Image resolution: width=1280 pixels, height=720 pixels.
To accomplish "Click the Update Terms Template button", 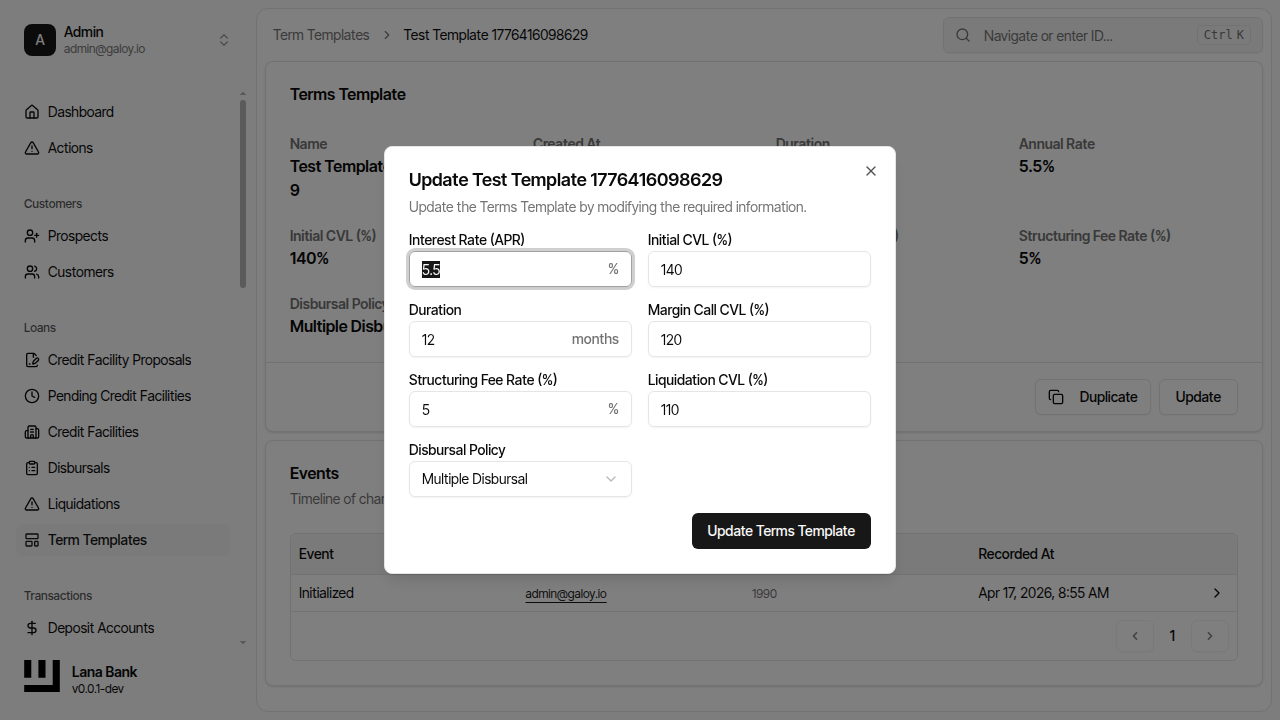I will click(x=781, y=530).
